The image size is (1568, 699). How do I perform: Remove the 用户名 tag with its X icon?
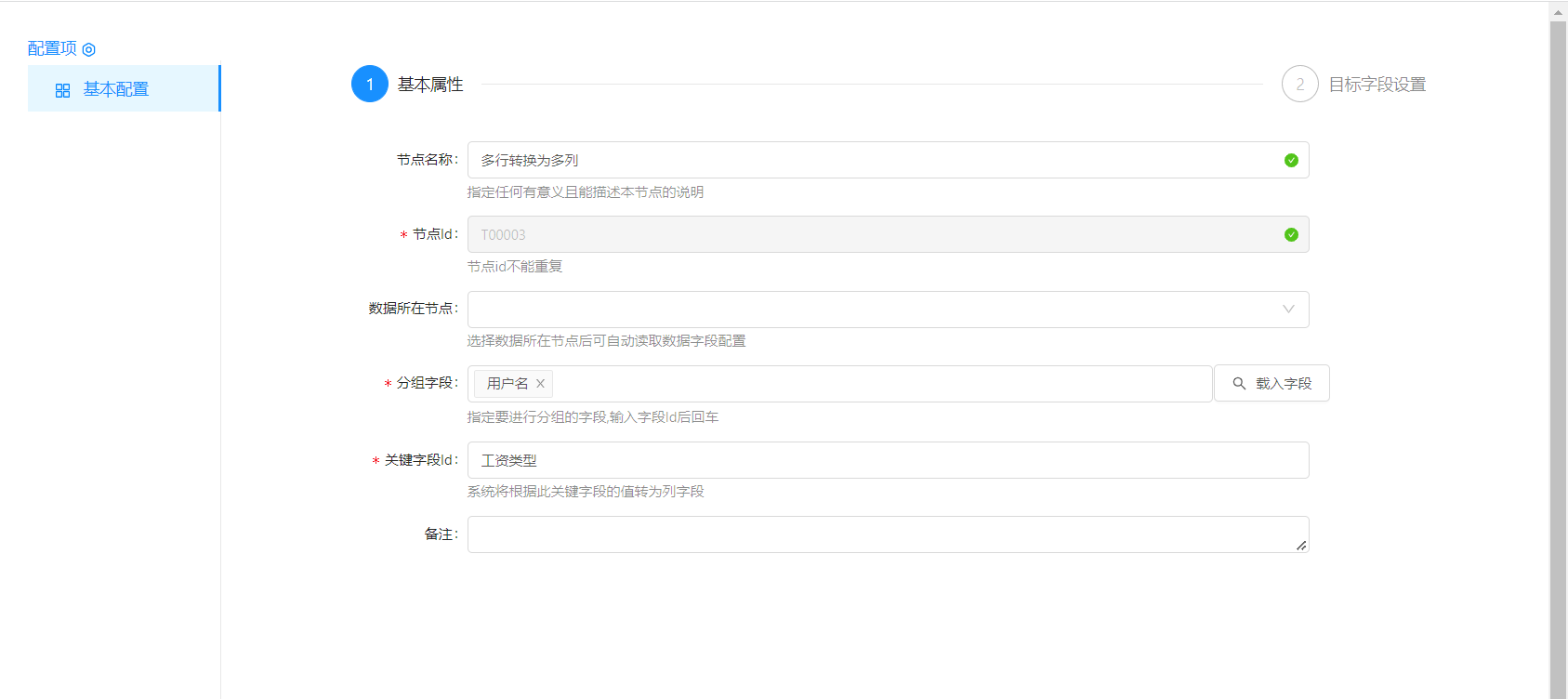pos(540,384)
